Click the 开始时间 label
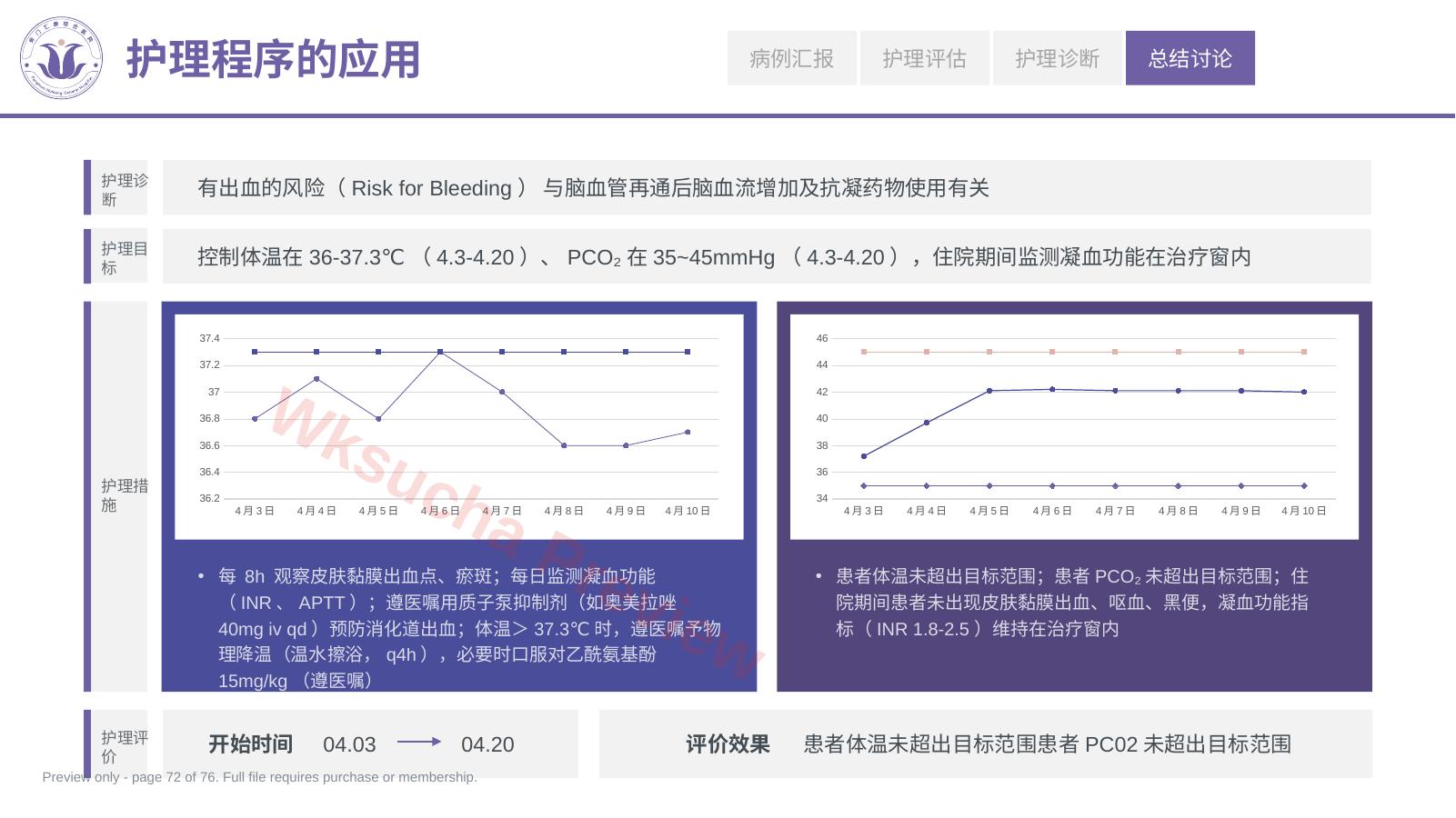Viewport: 1456px width, 818px height. [251, 744]
